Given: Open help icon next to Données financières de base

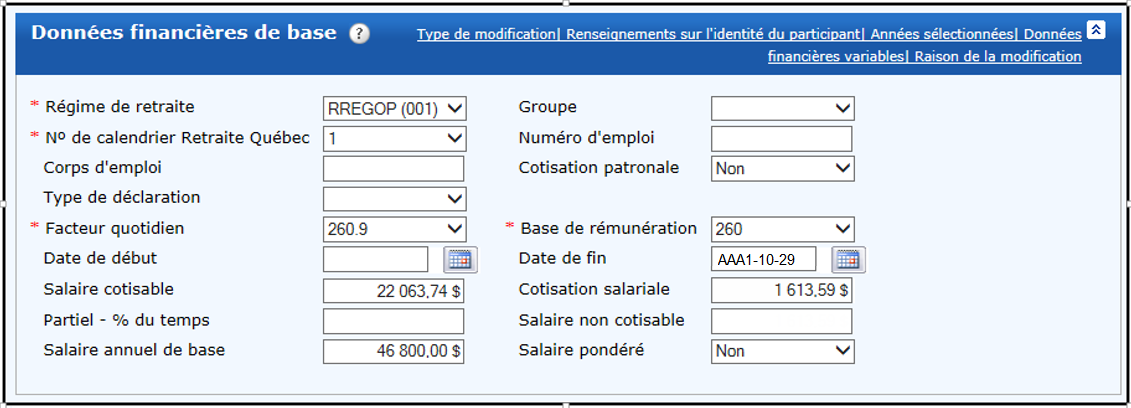Looking at the screenshot, I should (359, 34).
